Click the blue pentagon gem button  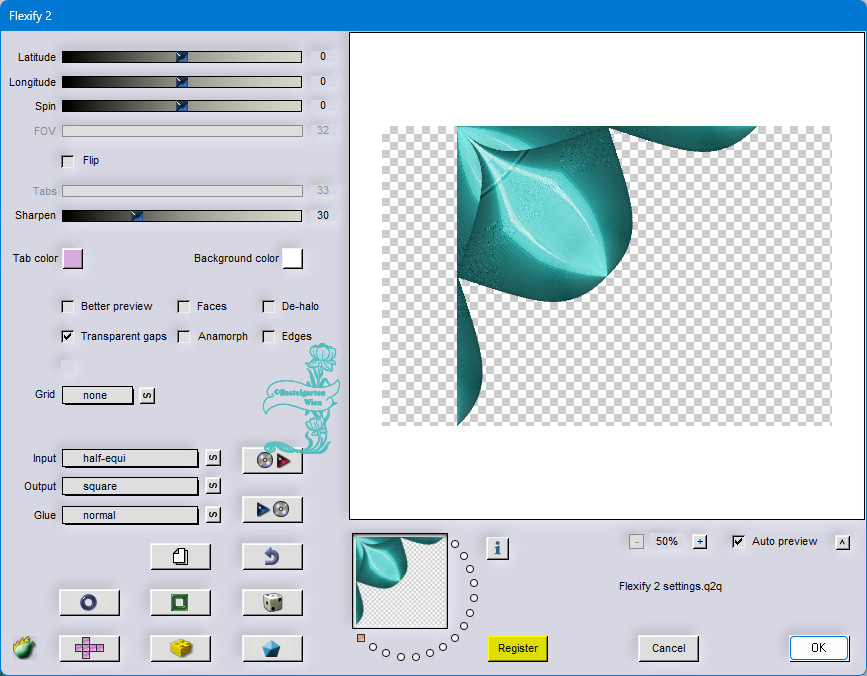[x=273, y=648]
